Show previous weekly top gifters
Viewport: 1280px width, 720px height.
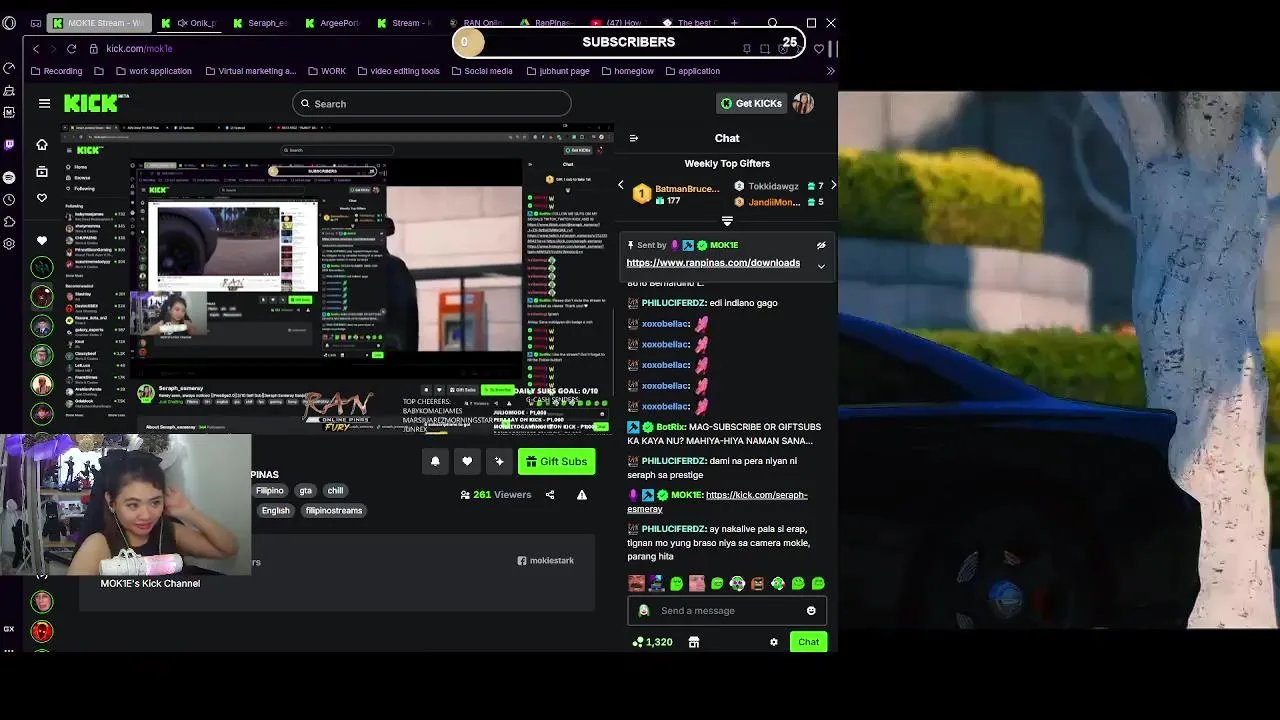pos(620,185)
